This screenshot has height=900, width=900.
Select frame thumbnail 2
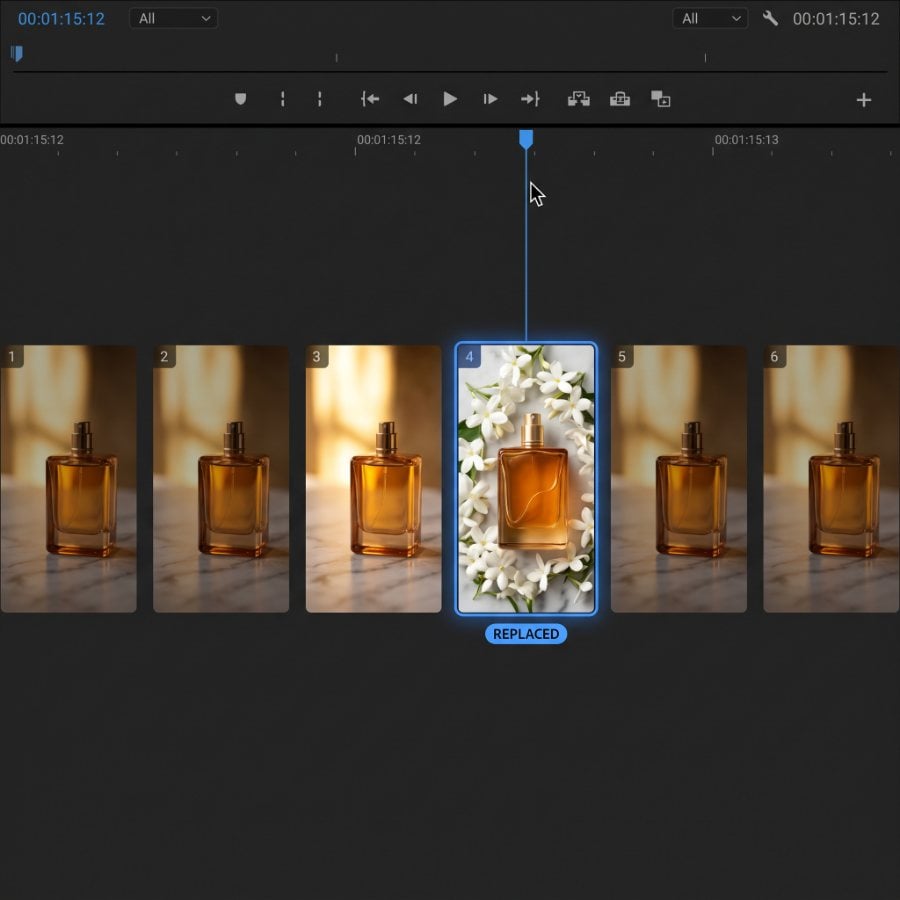[x=221, y=479]
